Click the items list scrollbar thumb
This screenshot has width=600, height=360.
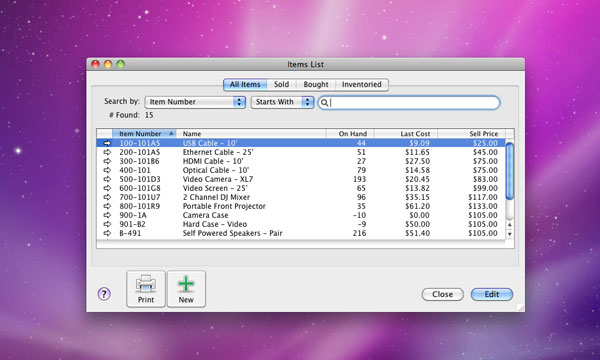point(510,171)
